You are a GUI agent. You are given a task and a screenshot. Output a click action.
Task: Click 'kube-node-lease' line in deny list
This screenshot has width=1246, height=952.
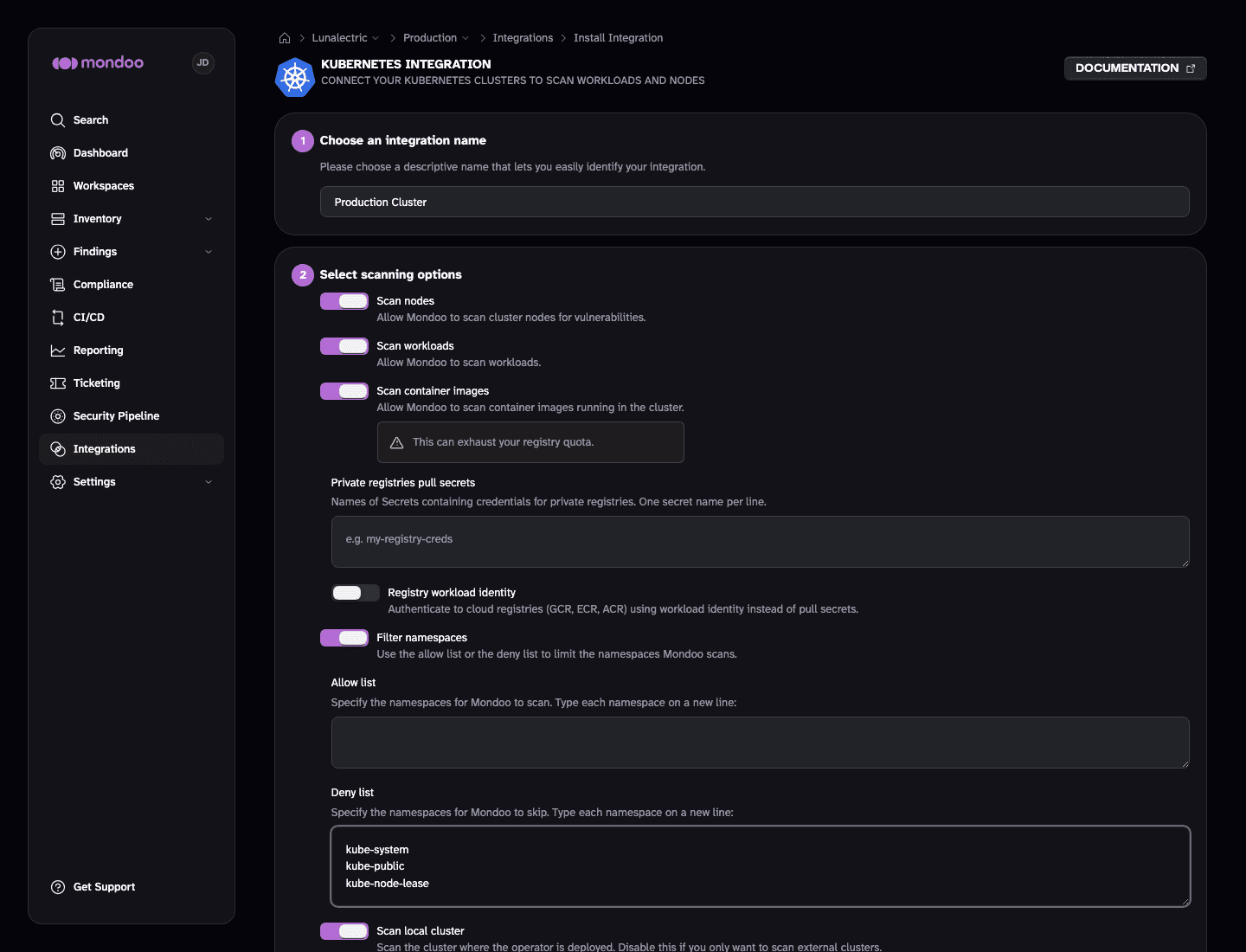(x=388, y=884)
